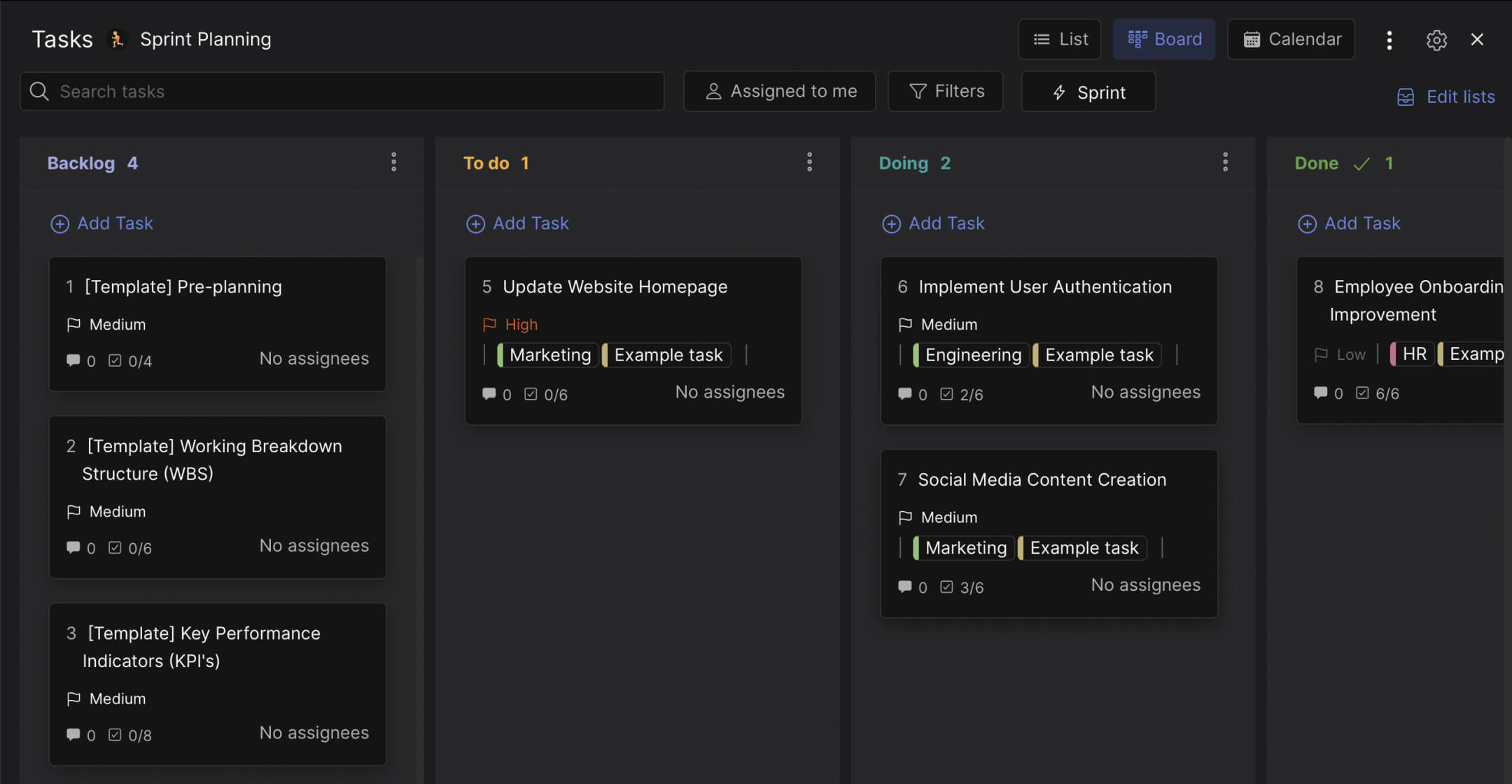Click the Marketing tag on Update Website Homepage
The height and width of the screenshot is (784, 1512).
point(548,355)
